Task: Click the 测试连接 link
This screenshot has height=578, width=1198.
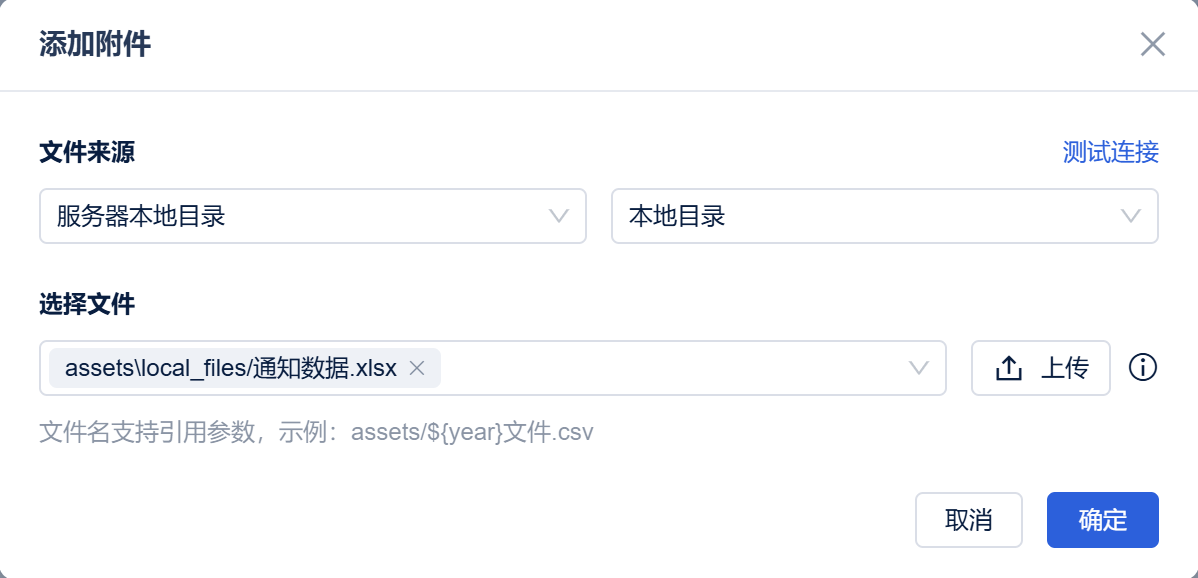Action: coord(1111,153)
